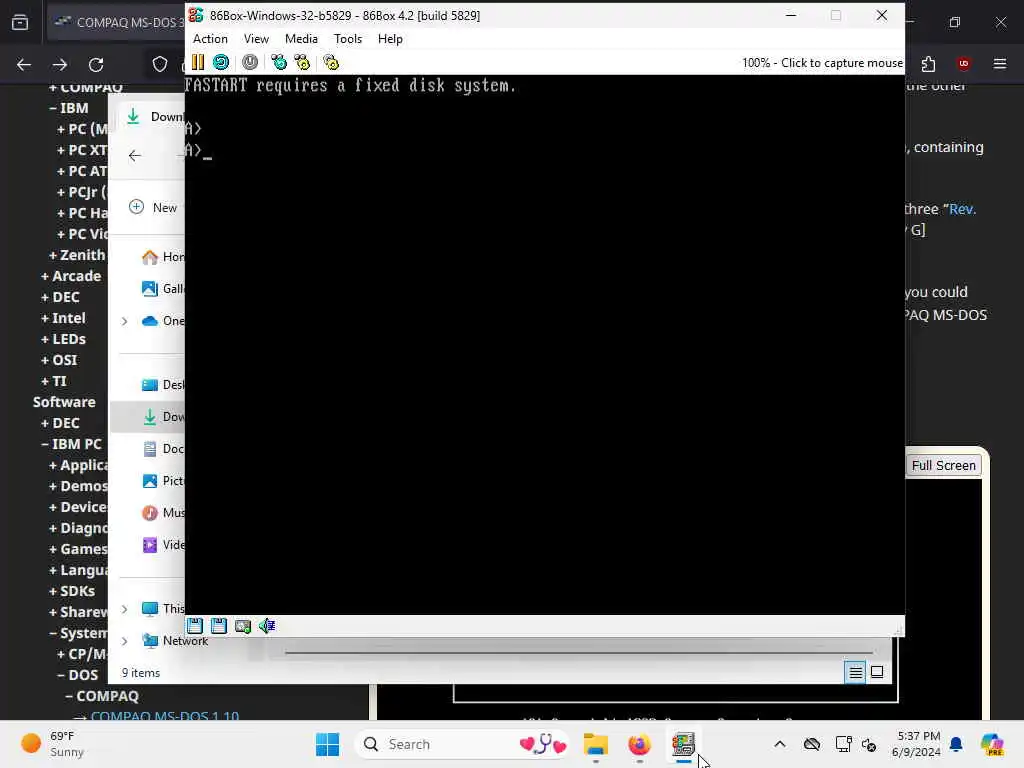Select the COMPAQ MS-DOS browser tab

116,22
